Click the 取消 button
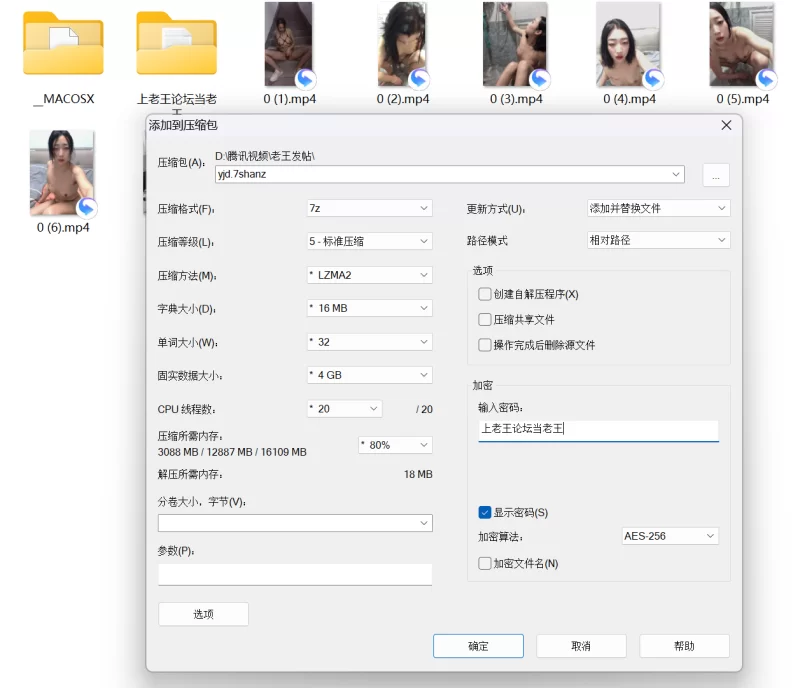The image size is (800, 688). pos(581,646)
